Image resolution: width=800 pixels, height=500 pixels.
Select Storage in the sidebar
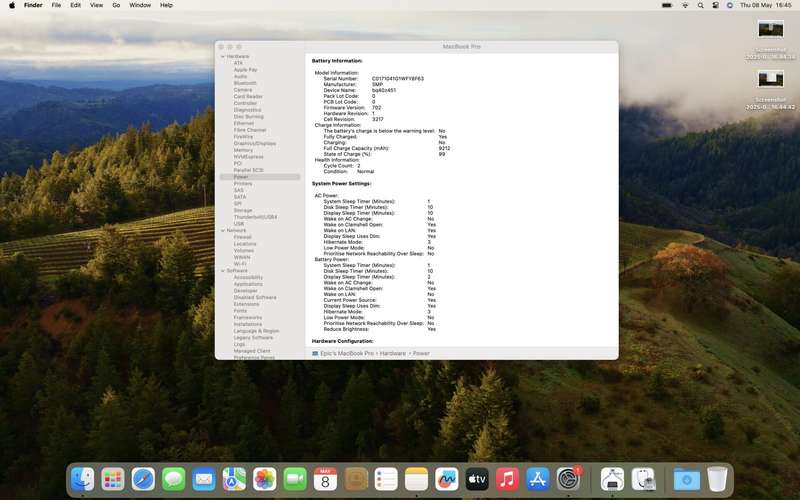tap(243, 210)
